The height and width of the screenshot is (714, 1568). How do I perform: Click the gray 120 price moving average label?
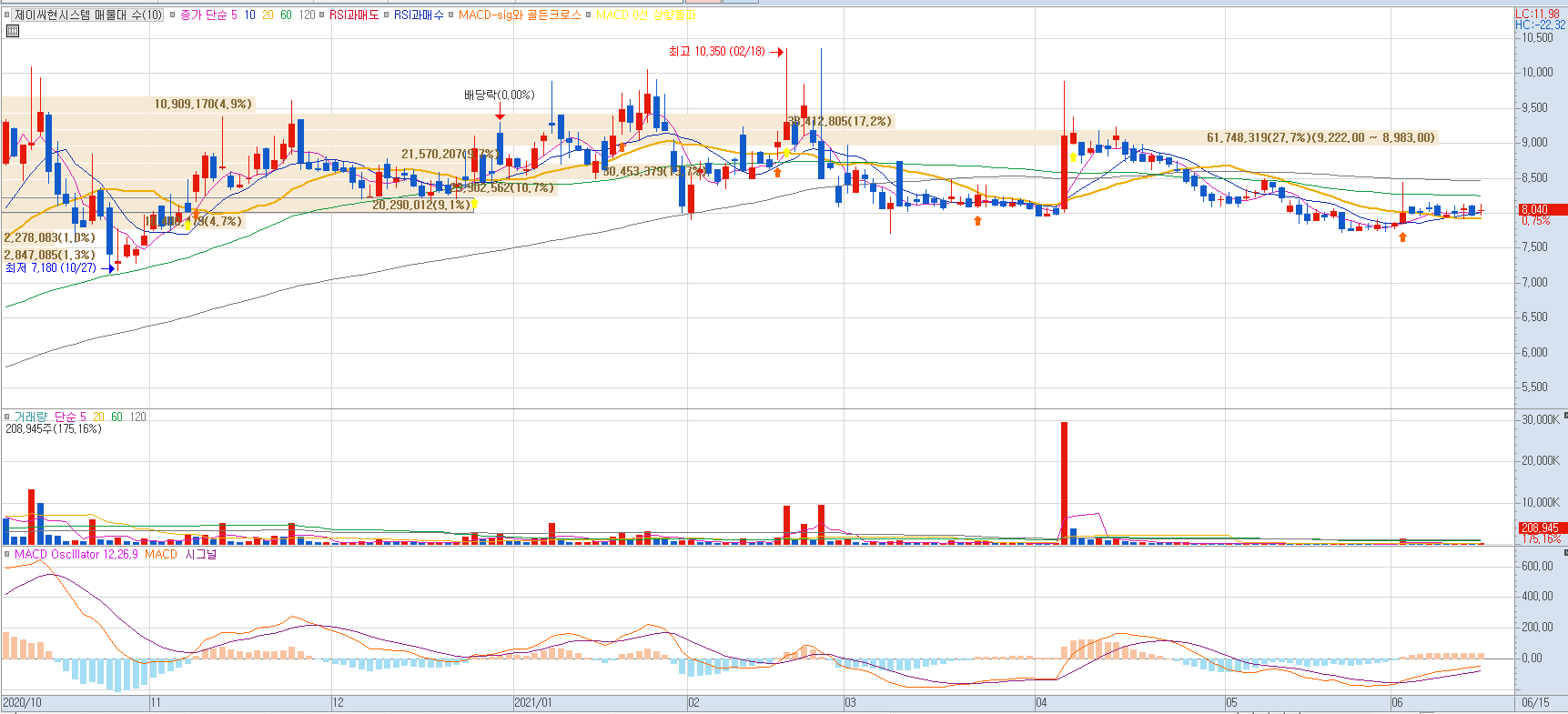coord(307,15)
